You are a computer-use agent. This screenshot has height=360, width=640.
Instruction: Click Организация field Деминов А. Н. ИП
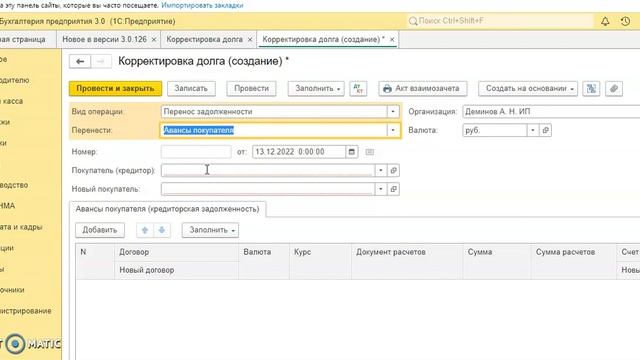tap(551, 111)
